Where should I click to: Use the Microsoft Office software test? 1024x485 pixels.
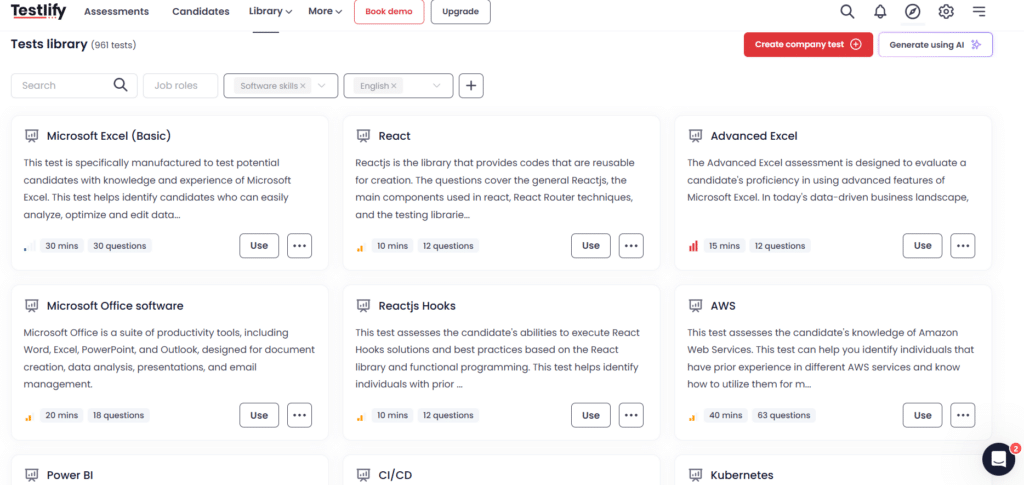[x=259, y=415]
